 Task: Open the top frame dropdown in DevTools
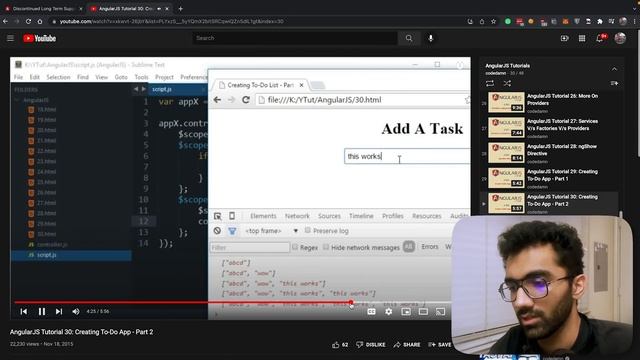(x=271, y=231)
